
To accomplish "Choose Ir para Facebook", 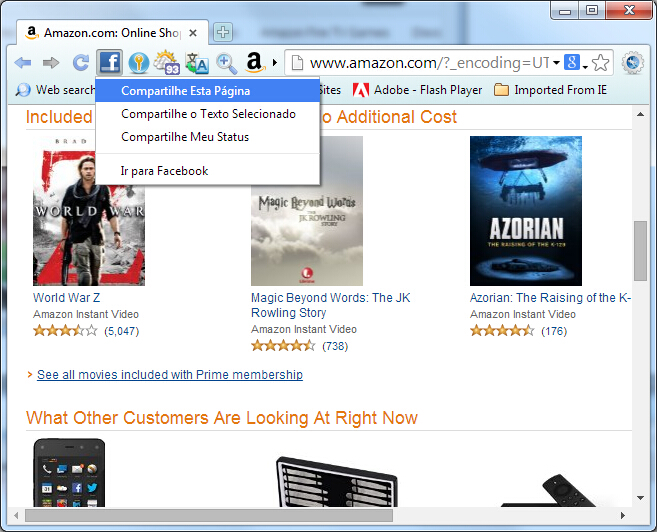I will click(x=207, y=171).
